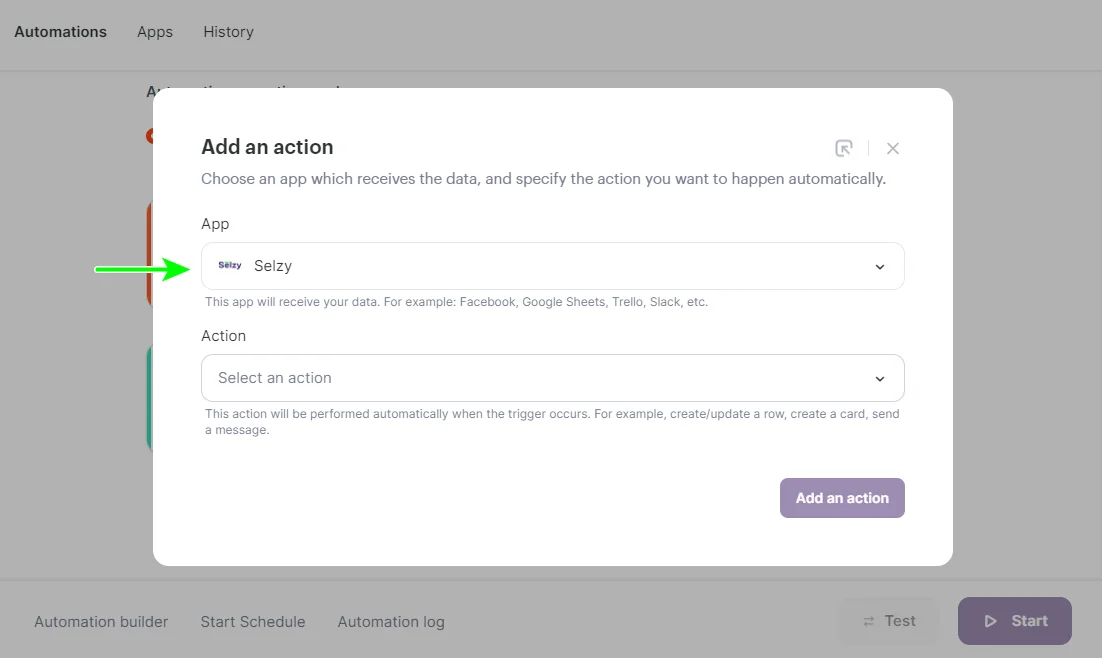Expand the Action dropdown chevron
The image size is (1102, 658).
880,378
